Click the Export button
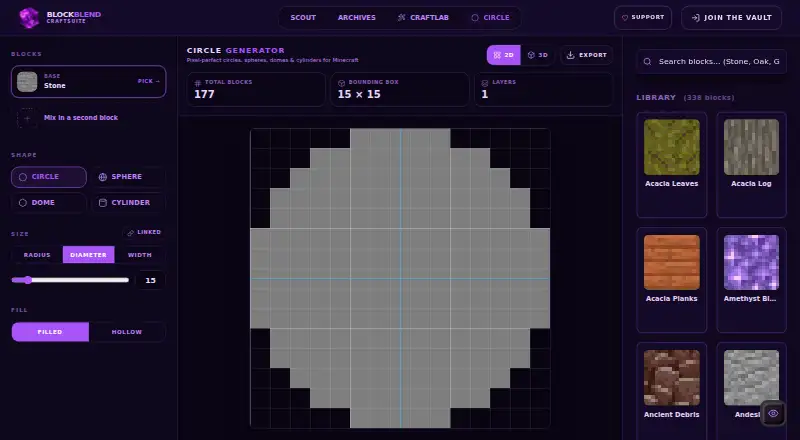The image size is (800, 440). pyautogui.click(x=587, y=55)
